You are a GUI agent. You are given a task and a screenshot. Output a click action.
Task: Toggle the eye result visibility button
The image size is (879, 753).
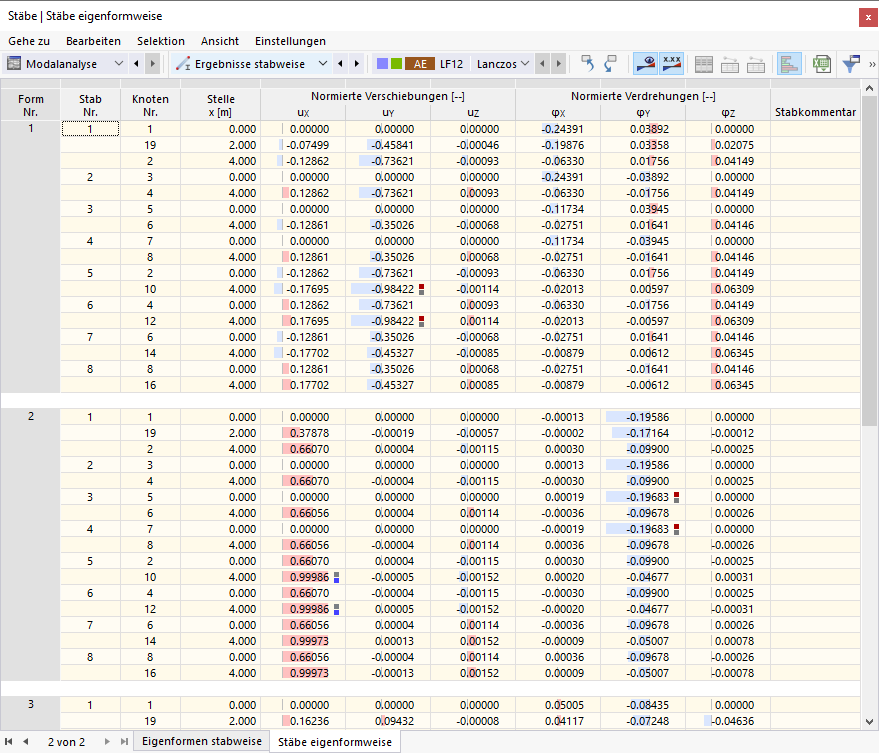pyautogui.click(x=645, y=64)
